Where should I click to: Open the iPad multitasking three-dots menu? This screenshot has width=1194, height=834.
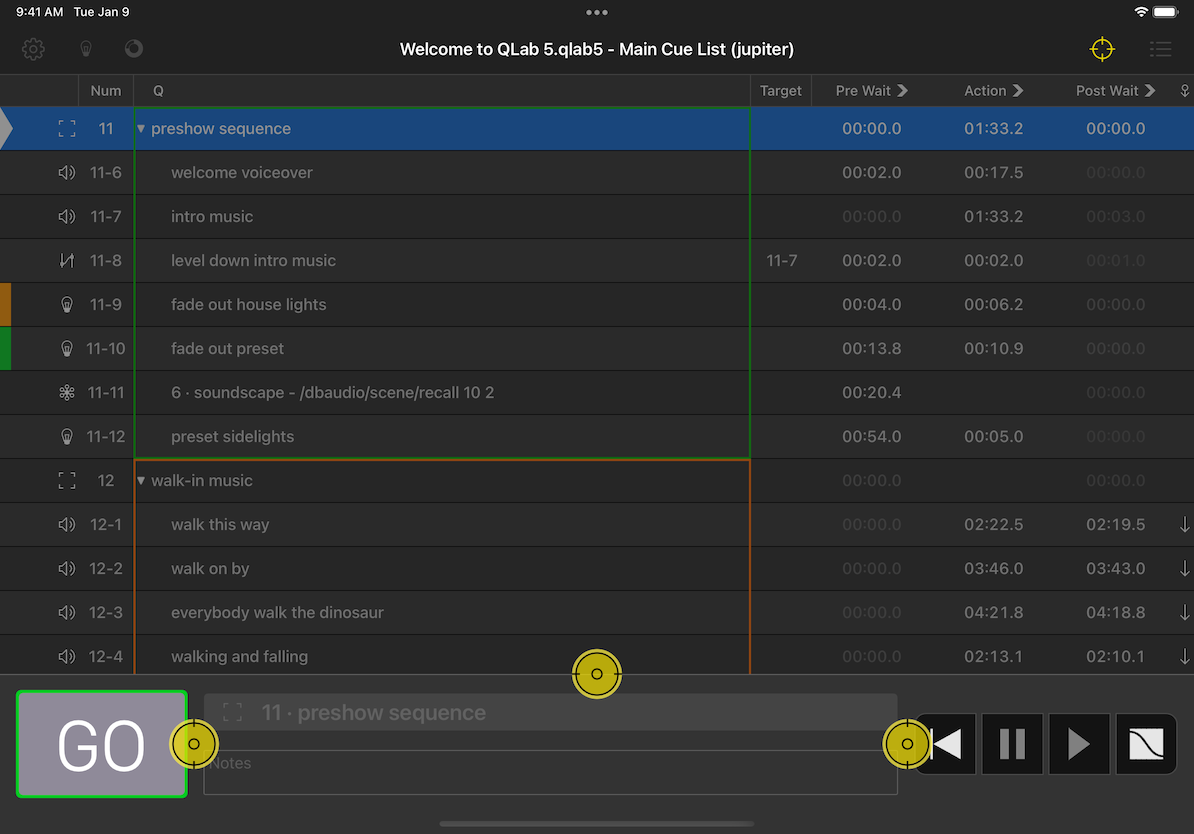[597, 12]
